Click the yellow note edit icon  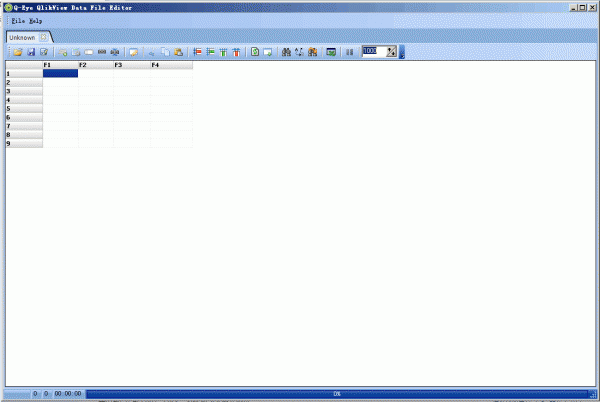(x=134, y=52)
